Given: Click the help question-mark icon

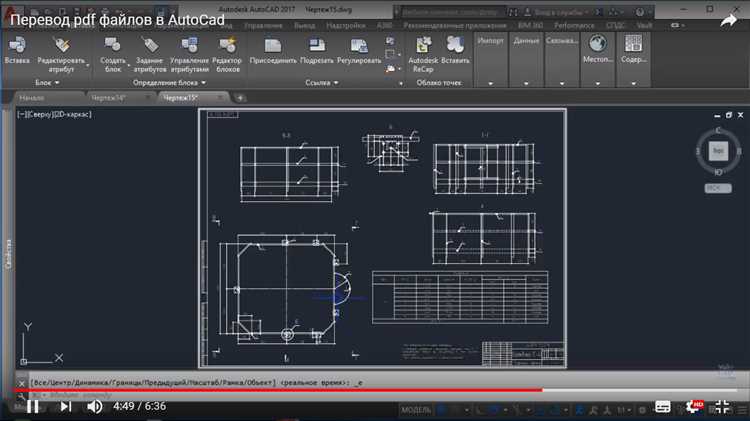Looking at the screenshot, I should click(x=640, y=11).
